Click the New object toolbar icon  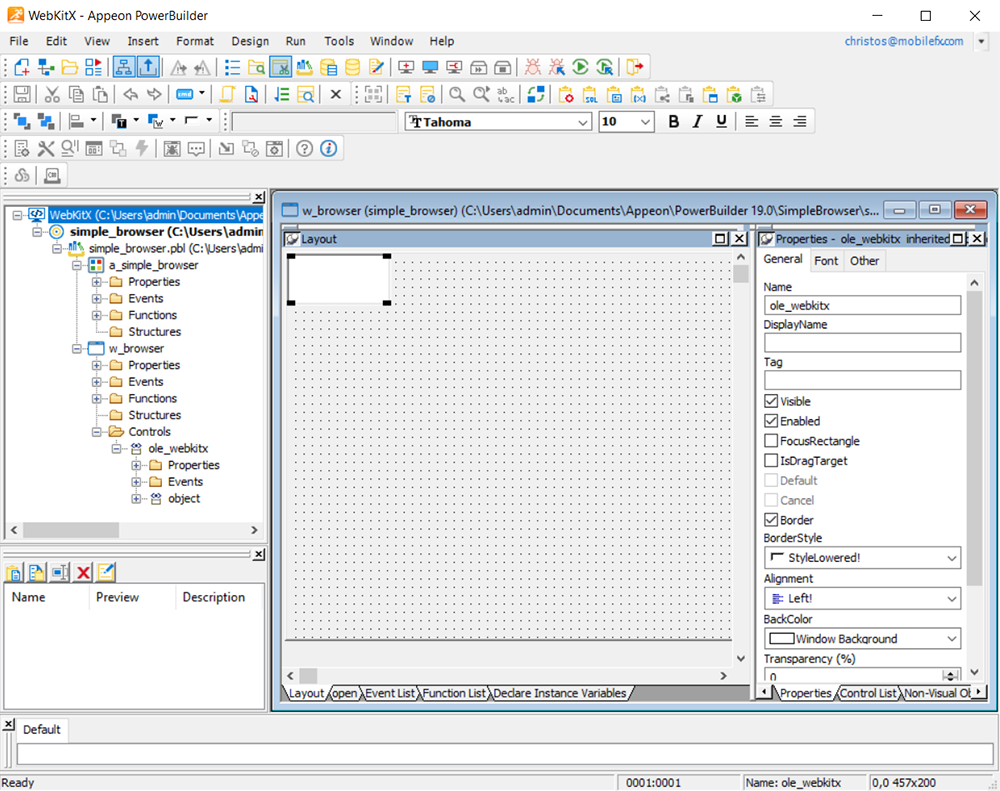(x=22, y=67)
